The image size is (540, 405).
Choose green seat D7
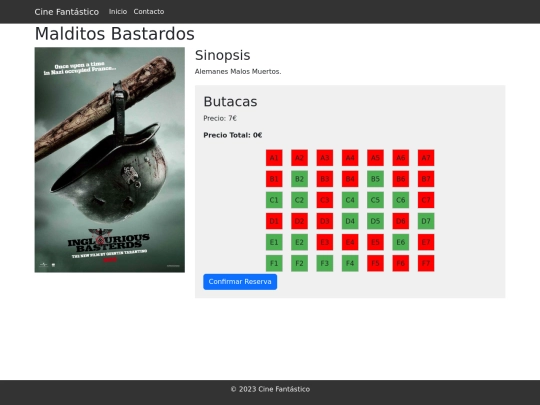coord(426,221)
